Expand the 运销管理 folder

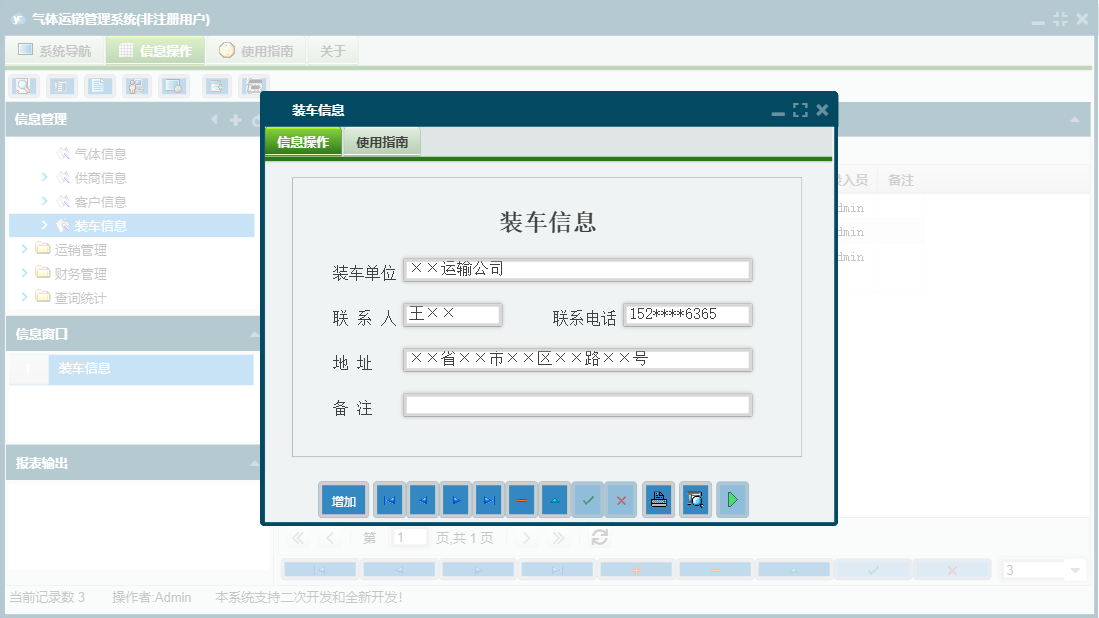tap(25, 249)
